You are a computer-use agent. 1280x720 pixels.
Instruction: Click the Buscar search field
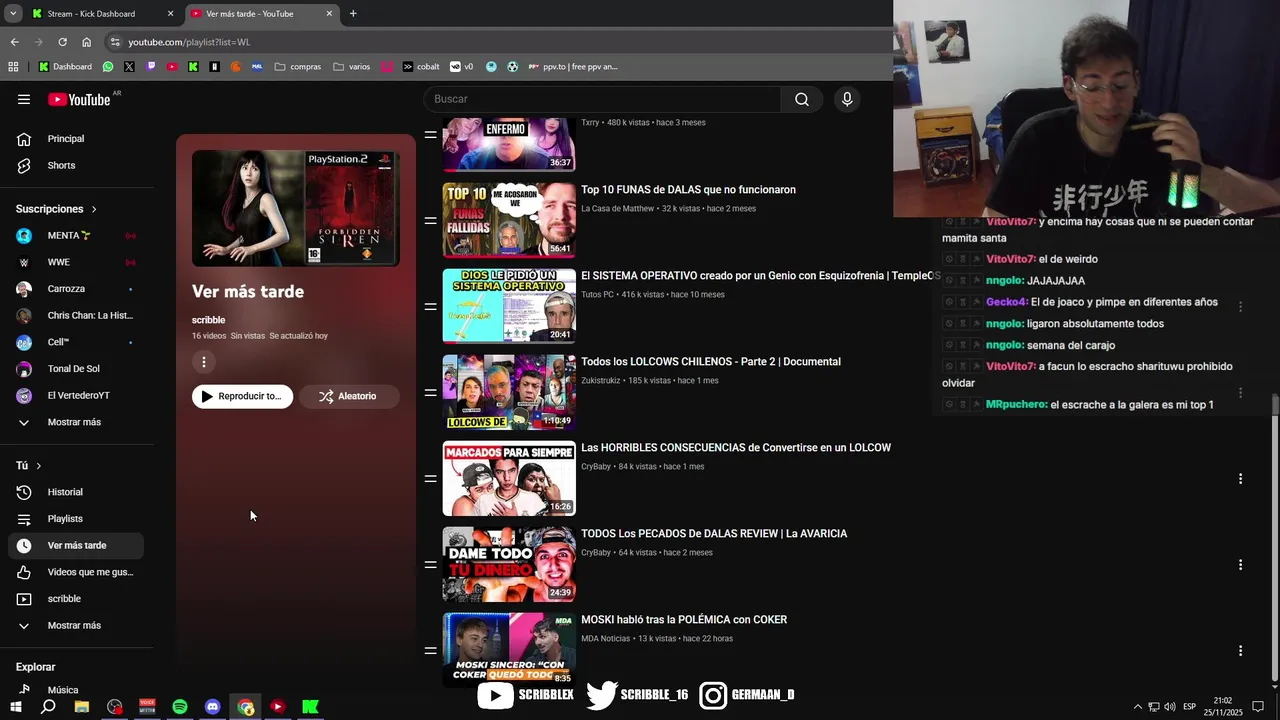(x=602, y=99)
